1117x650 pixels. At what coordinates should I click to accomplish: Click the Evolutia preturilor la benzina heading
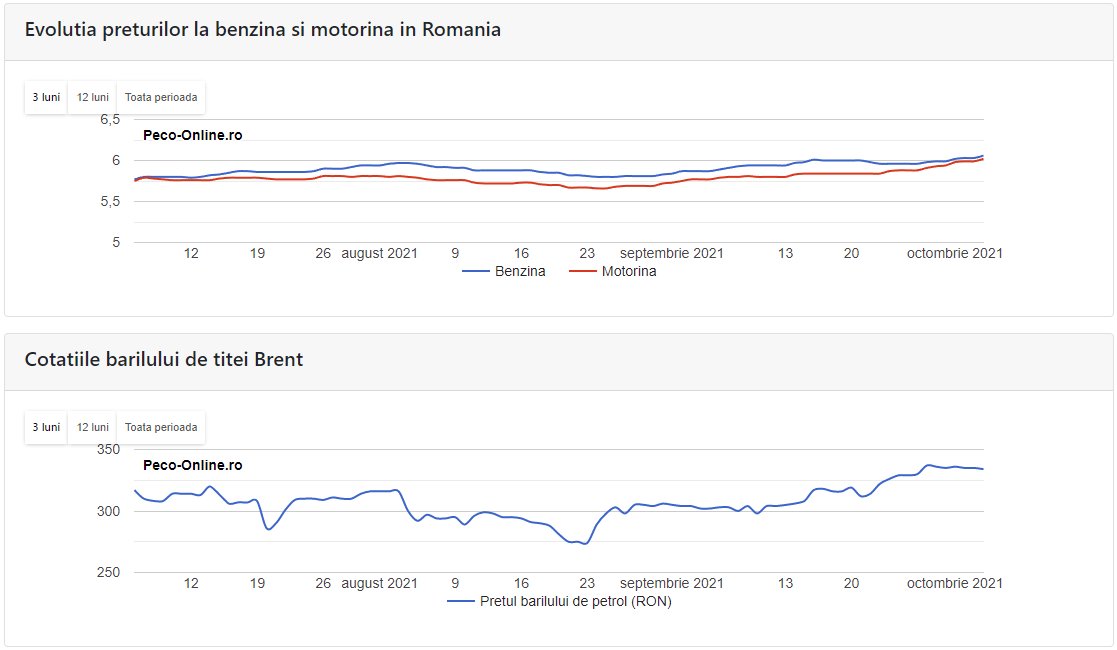263,30
